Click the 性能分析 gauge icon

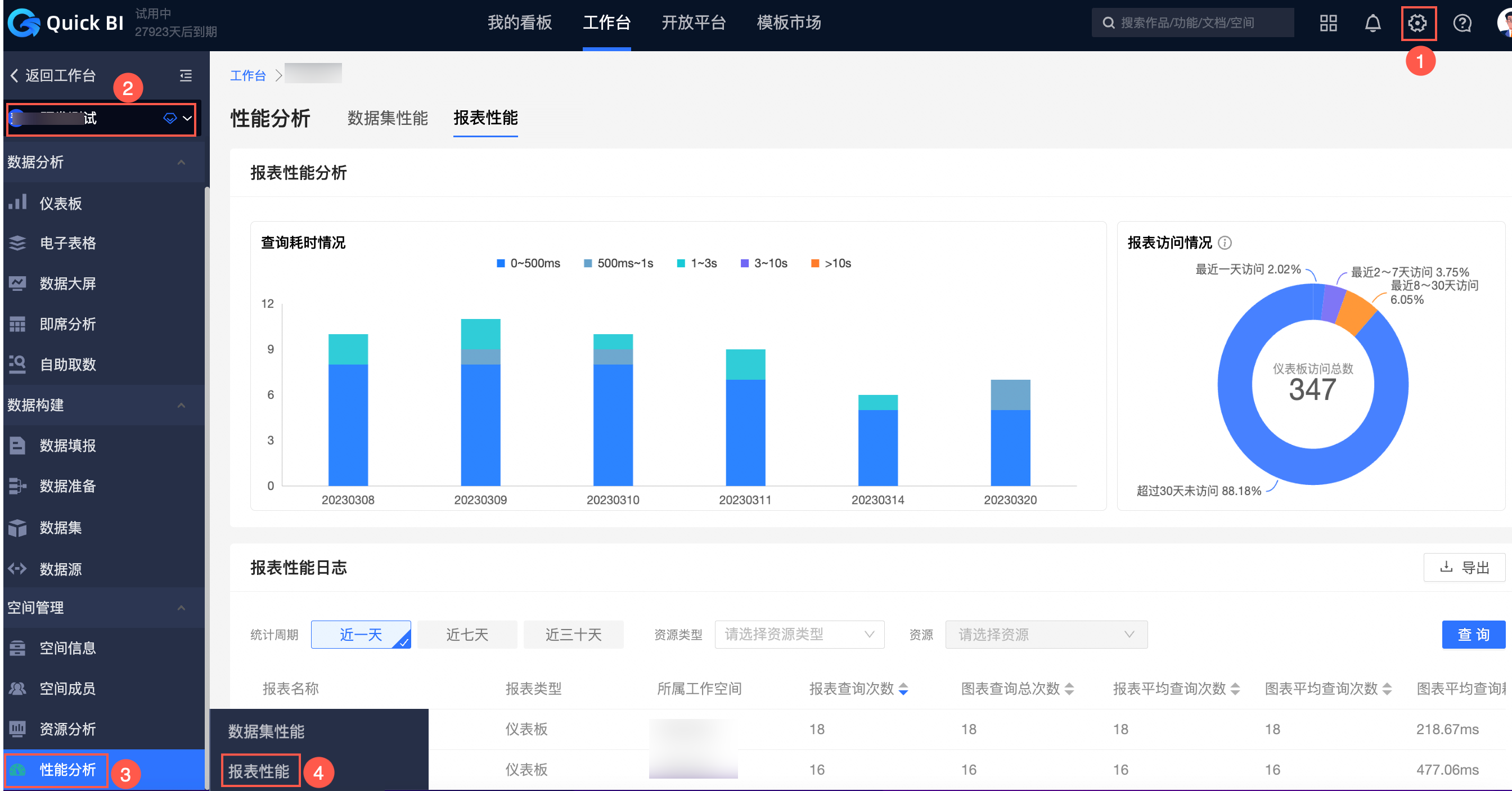[x=17, y=769]
